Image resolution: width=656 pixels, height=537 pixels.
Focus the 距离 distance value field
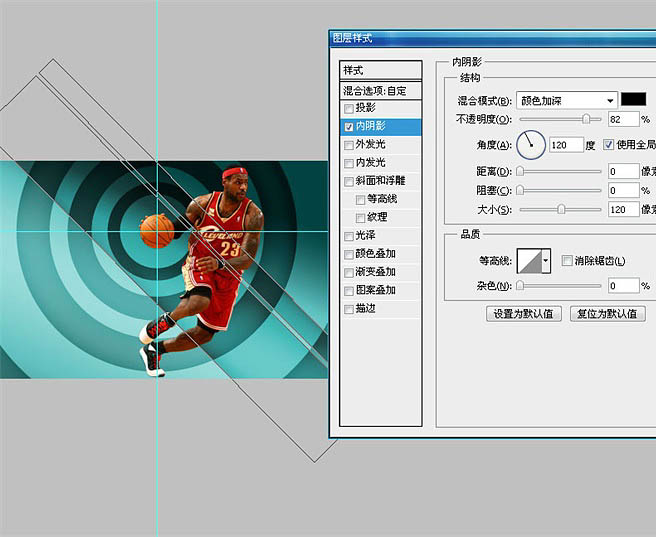click(623, 171)
